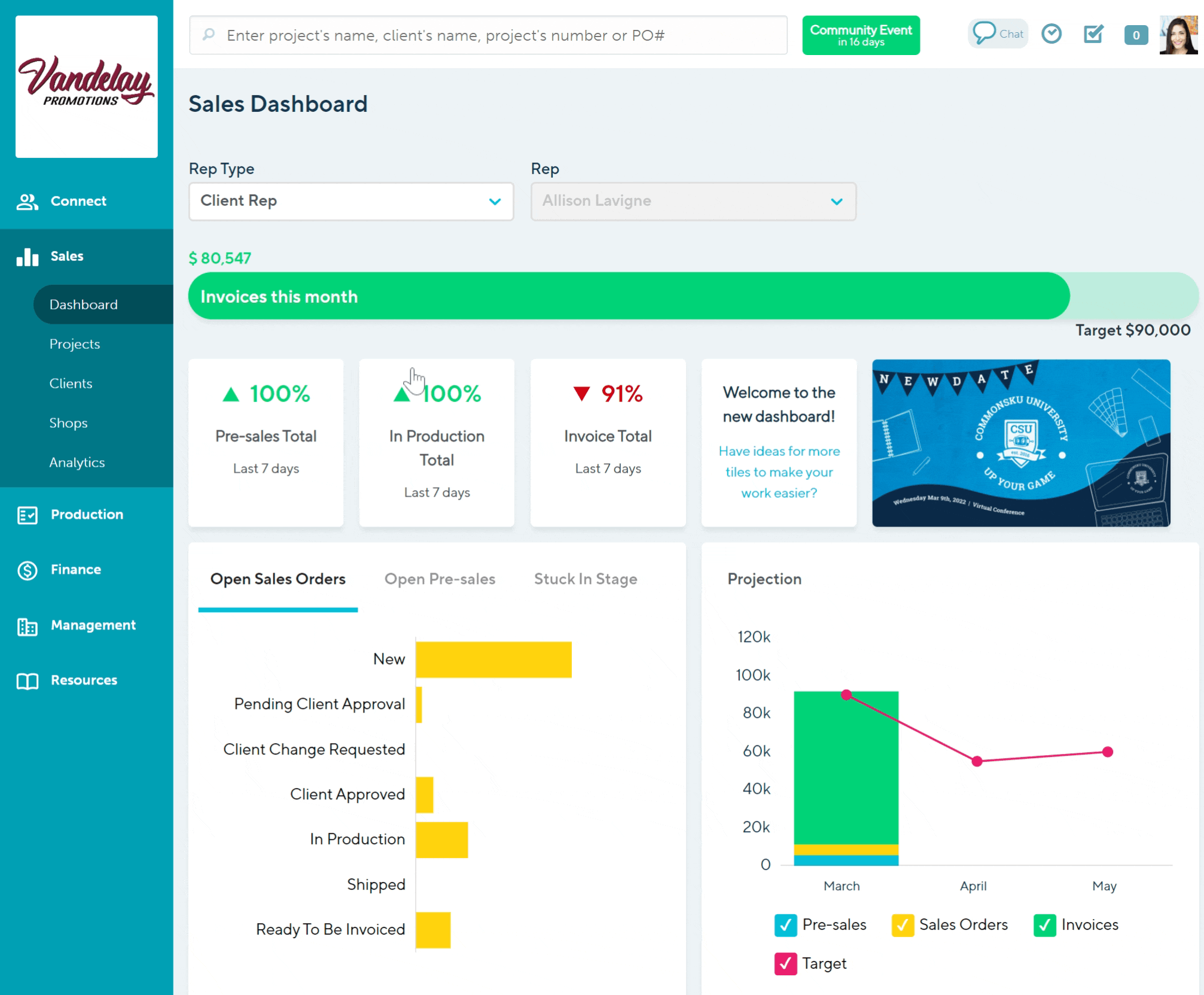
Task: Click the Connect people icon in sidebar
Action: coord(27,202)
